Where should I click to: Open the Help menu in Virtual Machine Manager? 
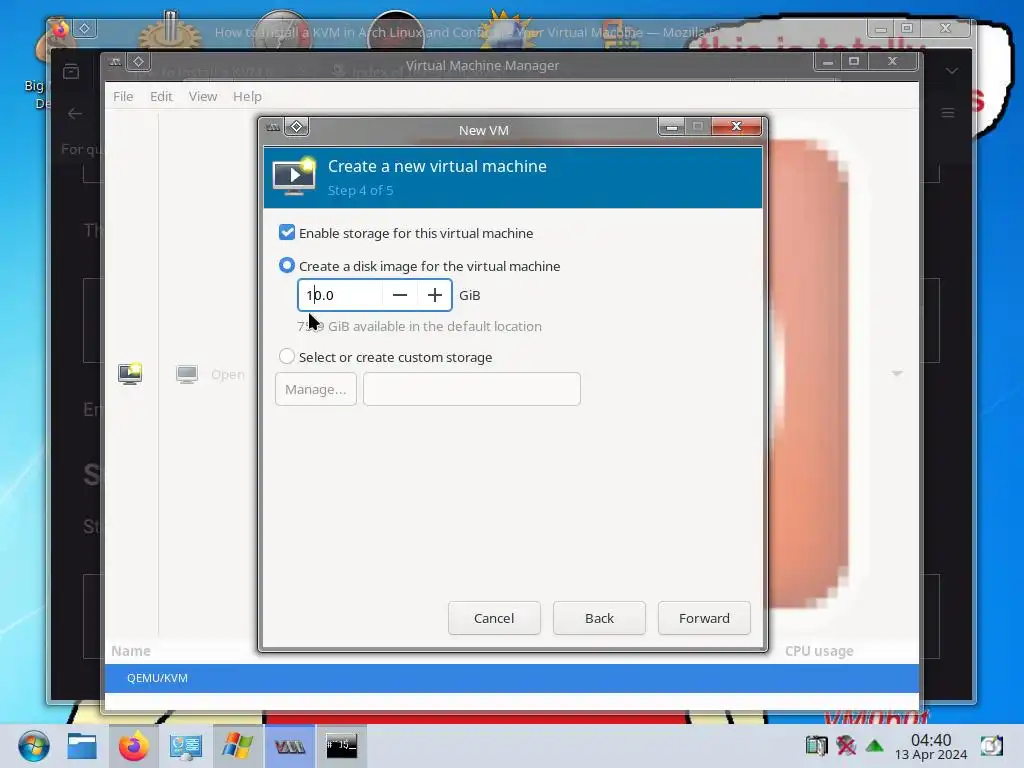(247, 96)
